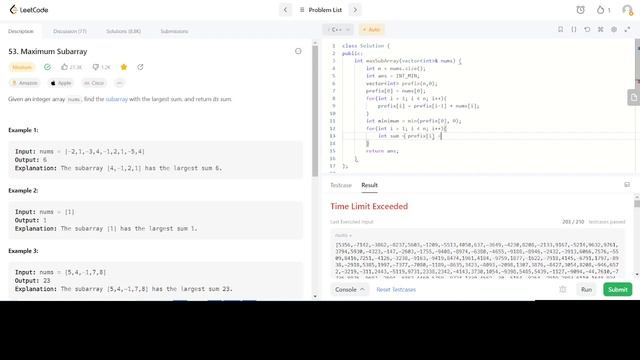Switch to the Discussion tab
640x360 pixels.
(x=70, y=31)
